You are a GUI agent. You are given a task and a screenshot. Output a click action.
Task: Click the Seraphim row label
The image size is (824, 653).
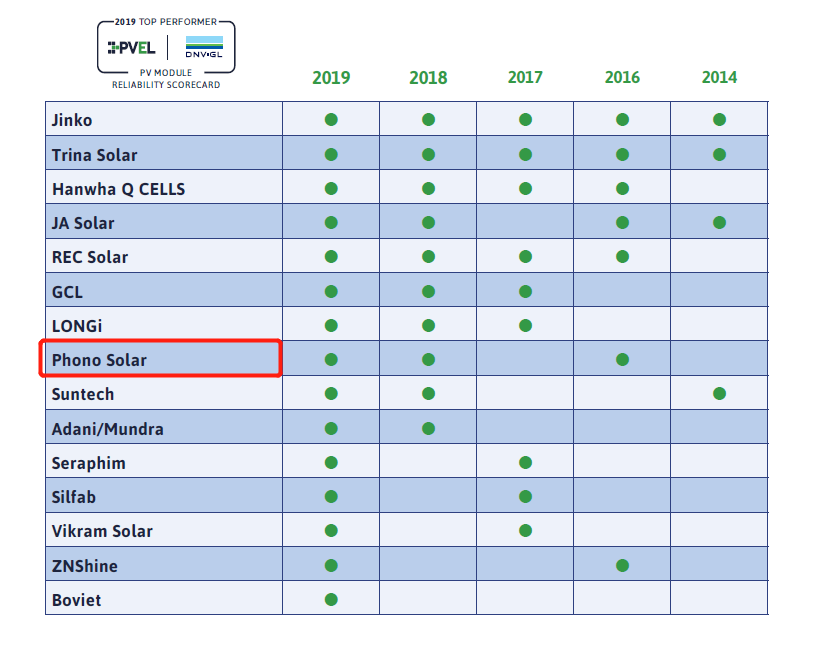pos(89,463)
